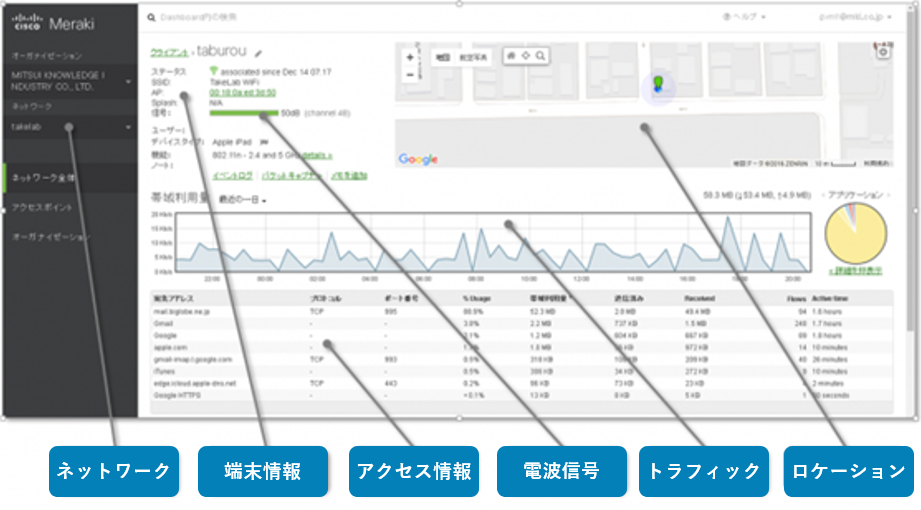Open the ヘルプ help menu

[744, 17]
